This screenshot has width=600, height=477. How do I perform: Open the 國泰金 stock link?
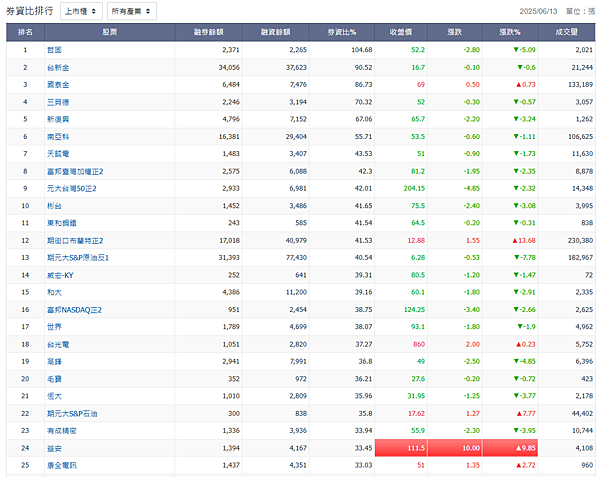click(x=58, y=85)
